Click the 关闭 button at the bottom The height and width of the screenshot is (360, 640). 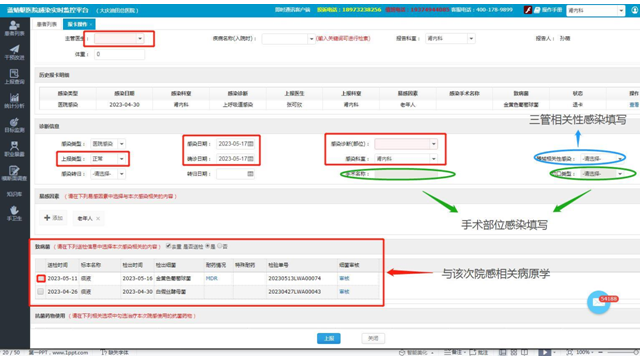pos(373,338)
